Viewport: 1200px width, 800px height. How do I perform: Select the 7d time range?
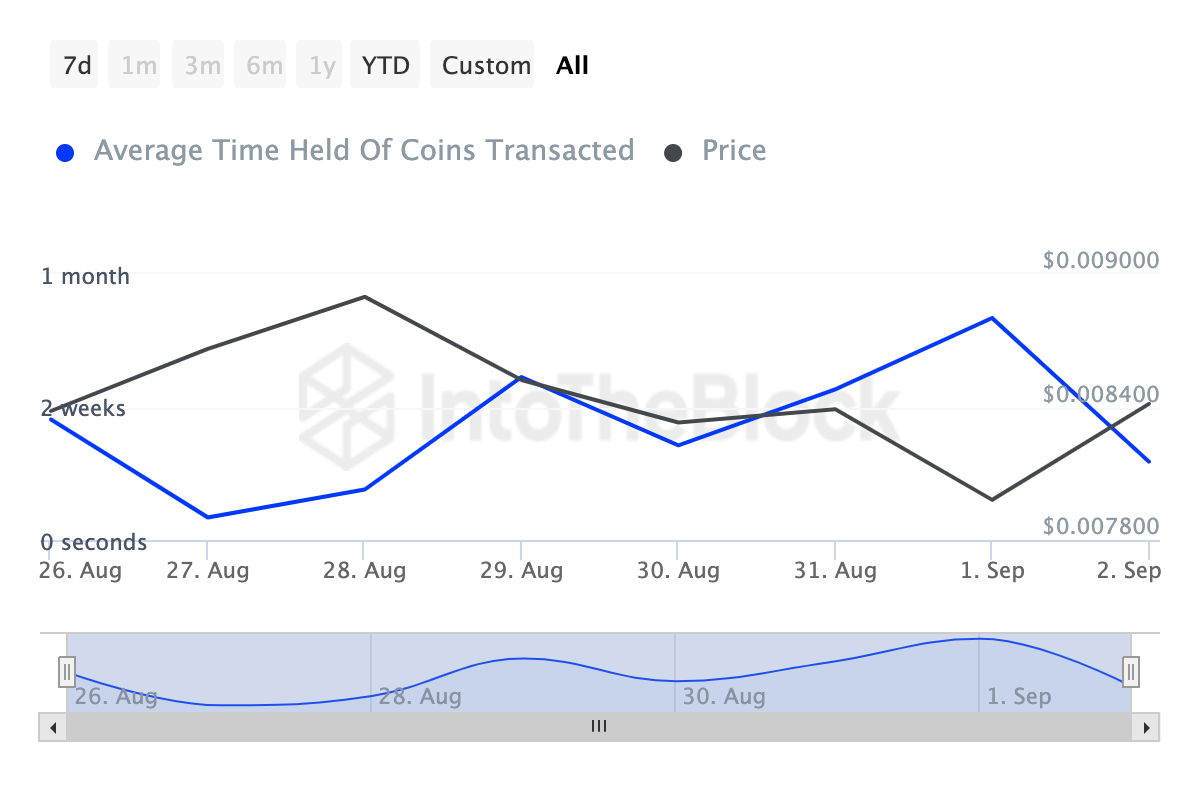76,66
